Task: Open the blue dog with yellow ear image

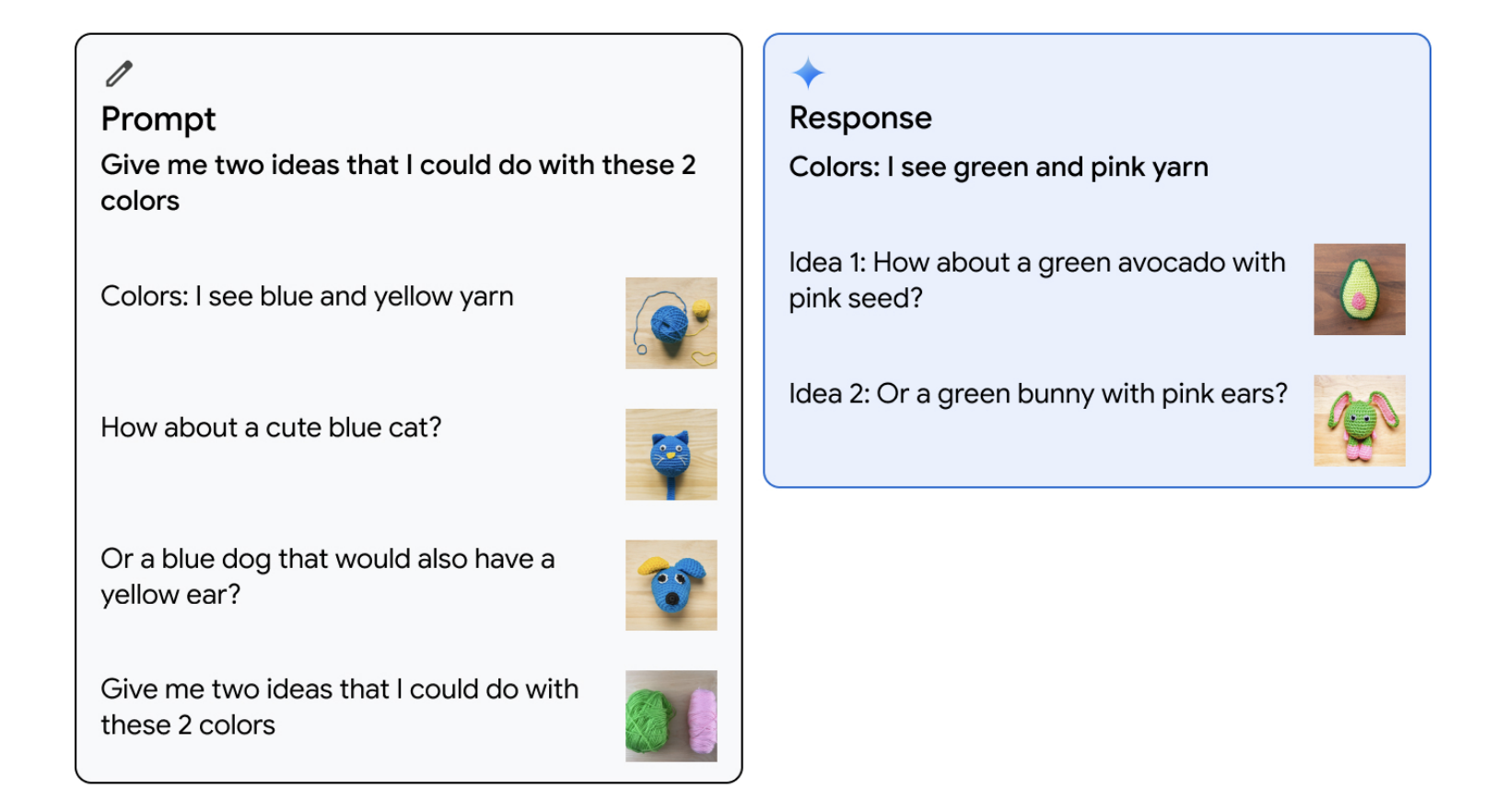Action: pos(671,586)
